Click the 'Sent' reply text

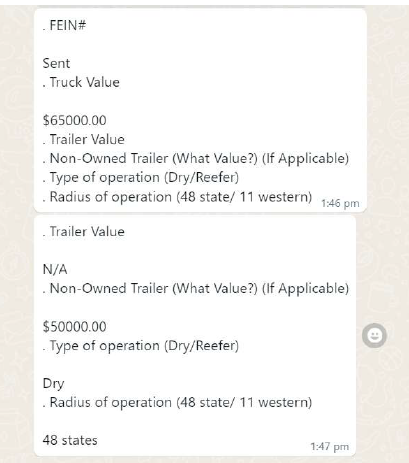pyautogui.click(x=56, y=63)
